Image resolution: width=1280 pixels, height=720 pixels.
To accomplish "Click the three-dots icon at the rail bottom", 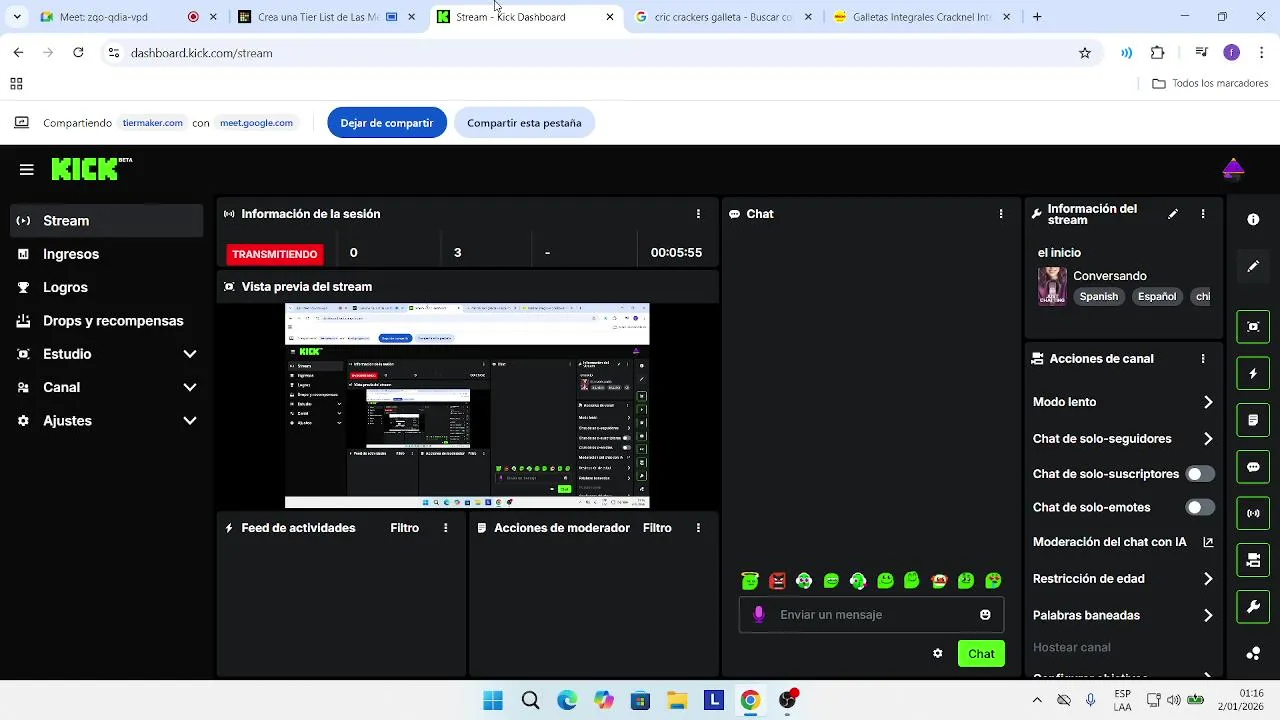I will coord(1253,654).
